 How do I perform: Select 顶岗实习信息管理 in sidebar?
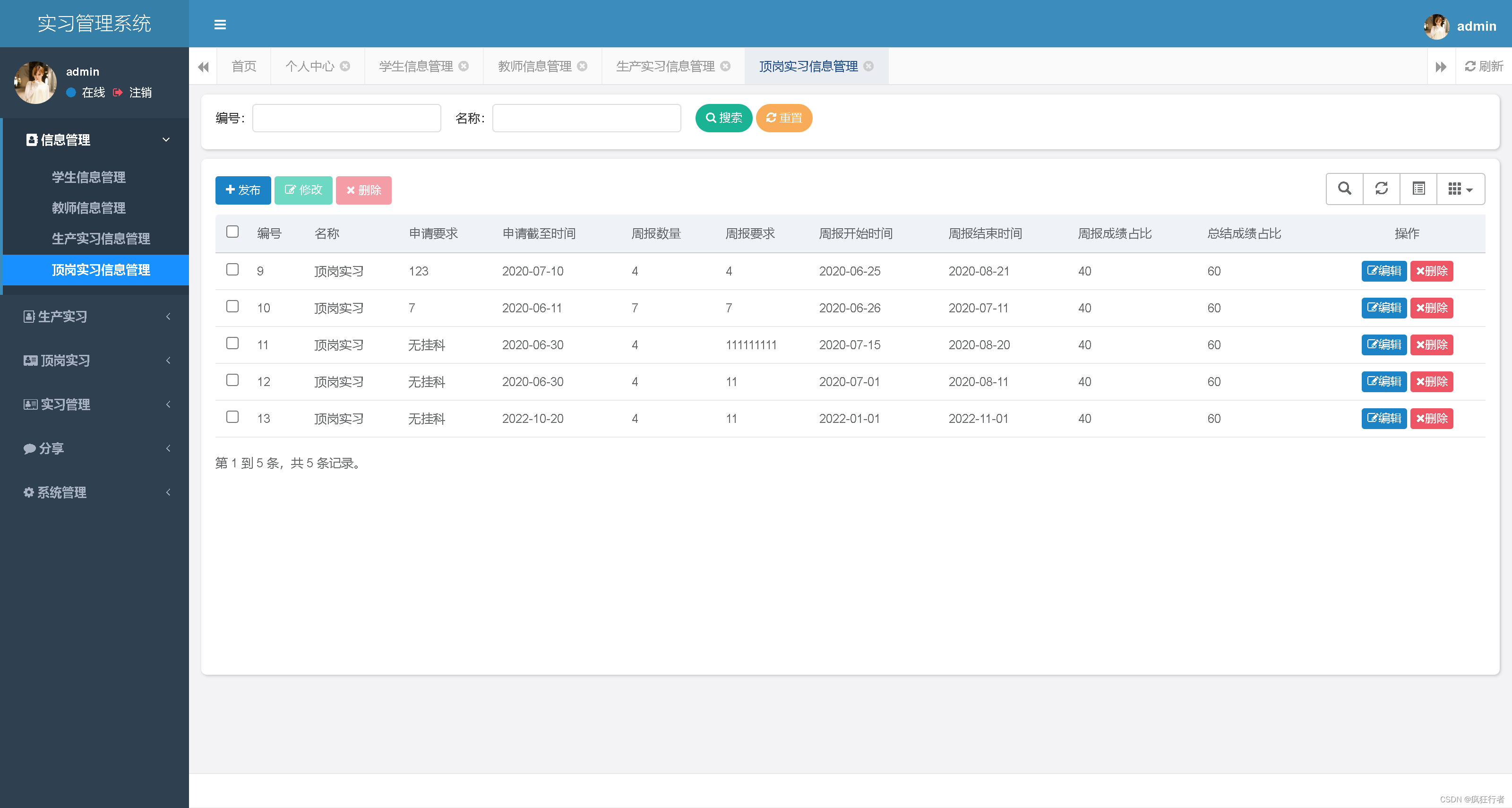coord(96,270)
